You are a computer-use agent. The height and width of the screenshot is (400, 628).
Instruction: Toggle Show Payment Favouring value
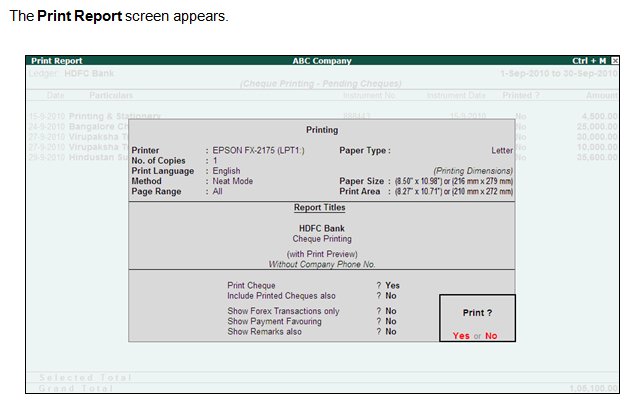[x=390, y=322]
